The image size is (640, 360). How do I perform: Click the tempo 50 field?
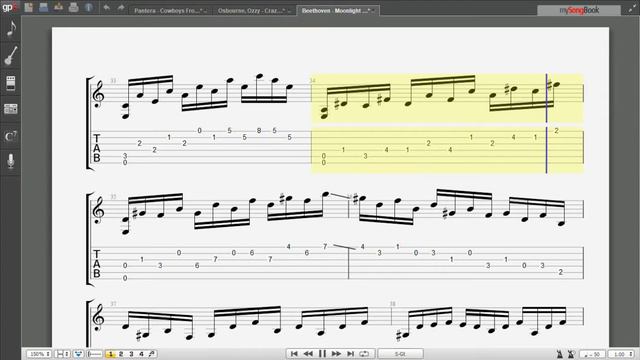click(x=593, y=354)
